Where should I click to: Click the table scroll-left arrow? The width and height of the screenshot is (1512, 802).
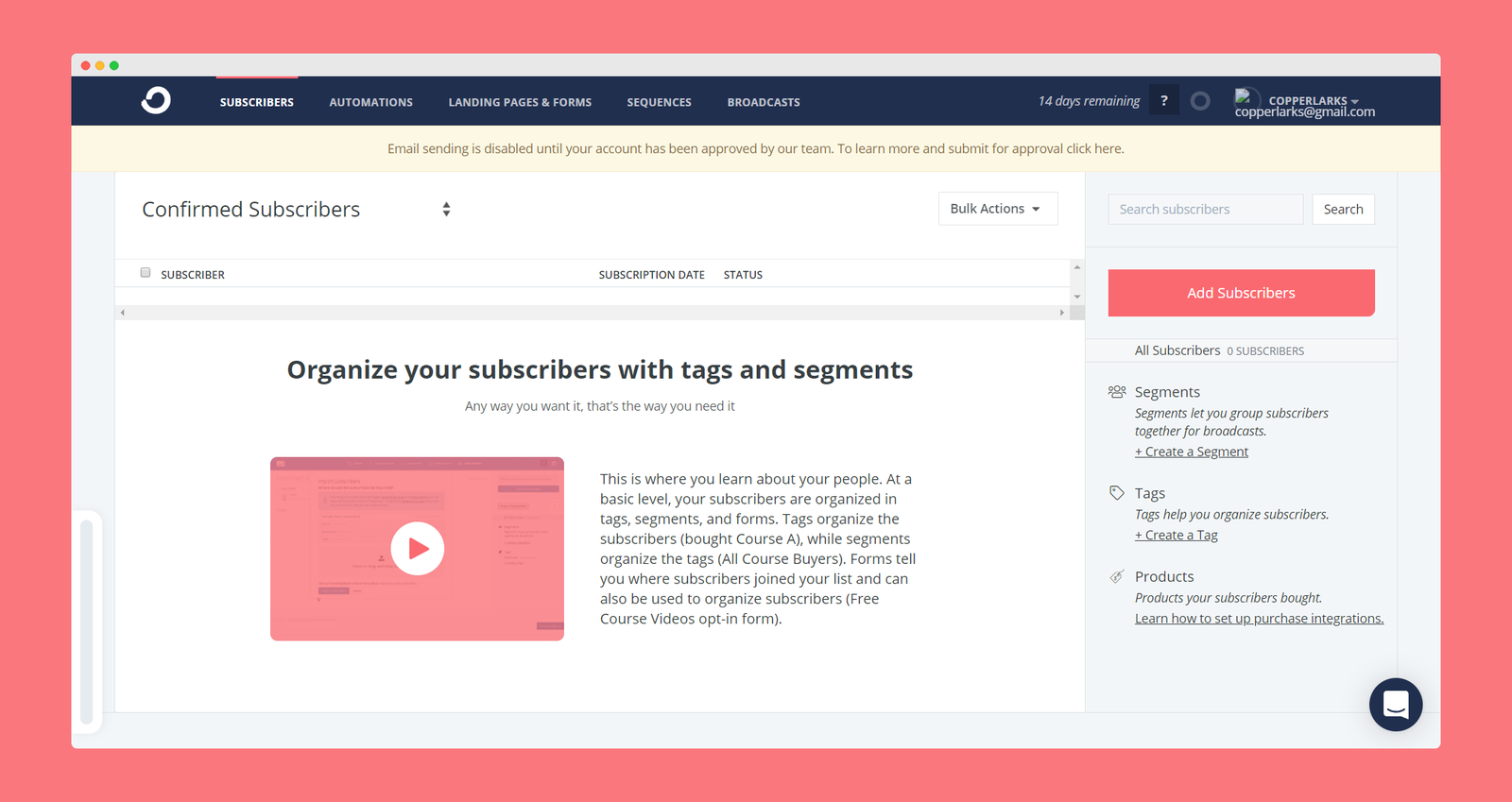[123, 313]
